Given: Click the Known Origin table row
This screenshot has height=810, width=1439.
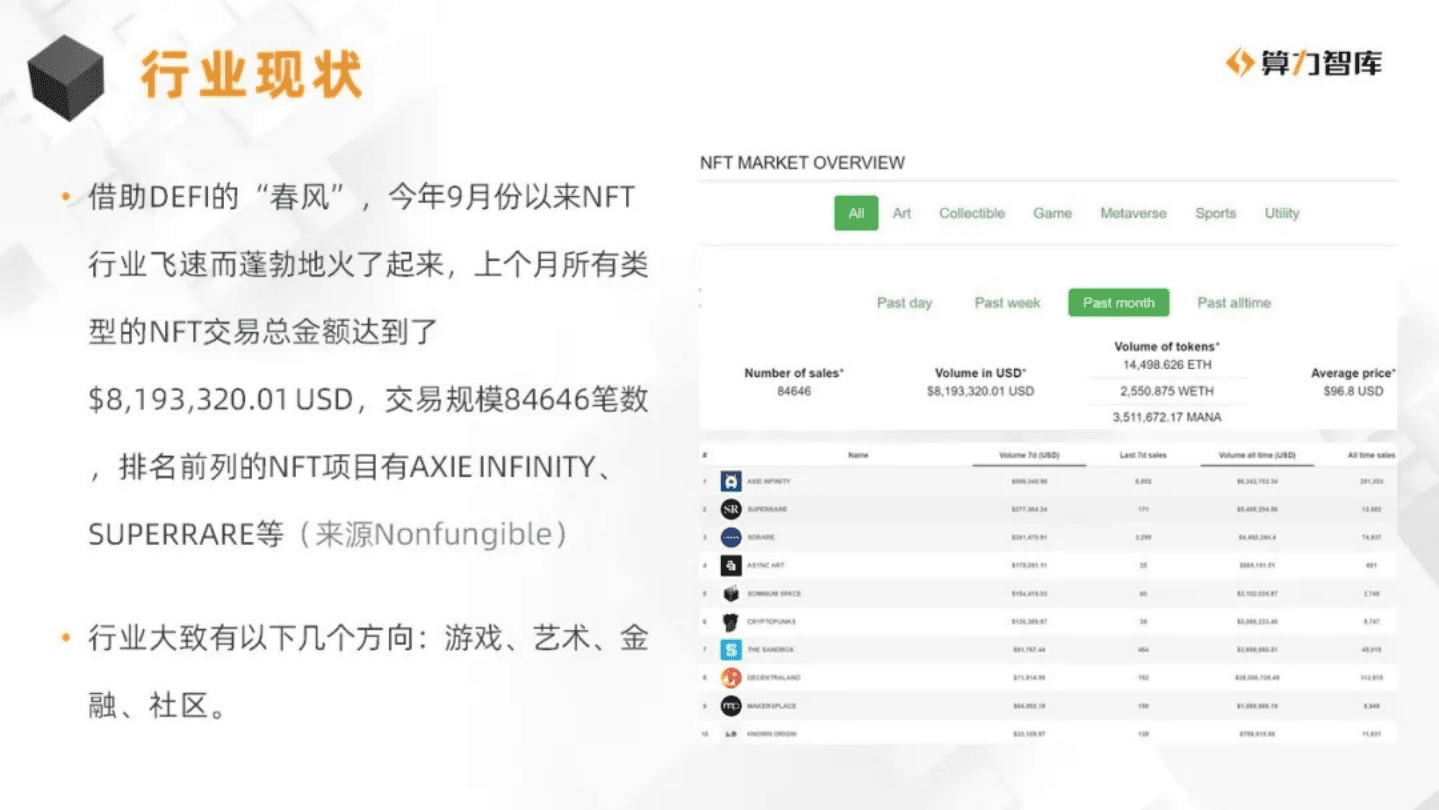Looking at the screenshot, I should pos(1040,734).
